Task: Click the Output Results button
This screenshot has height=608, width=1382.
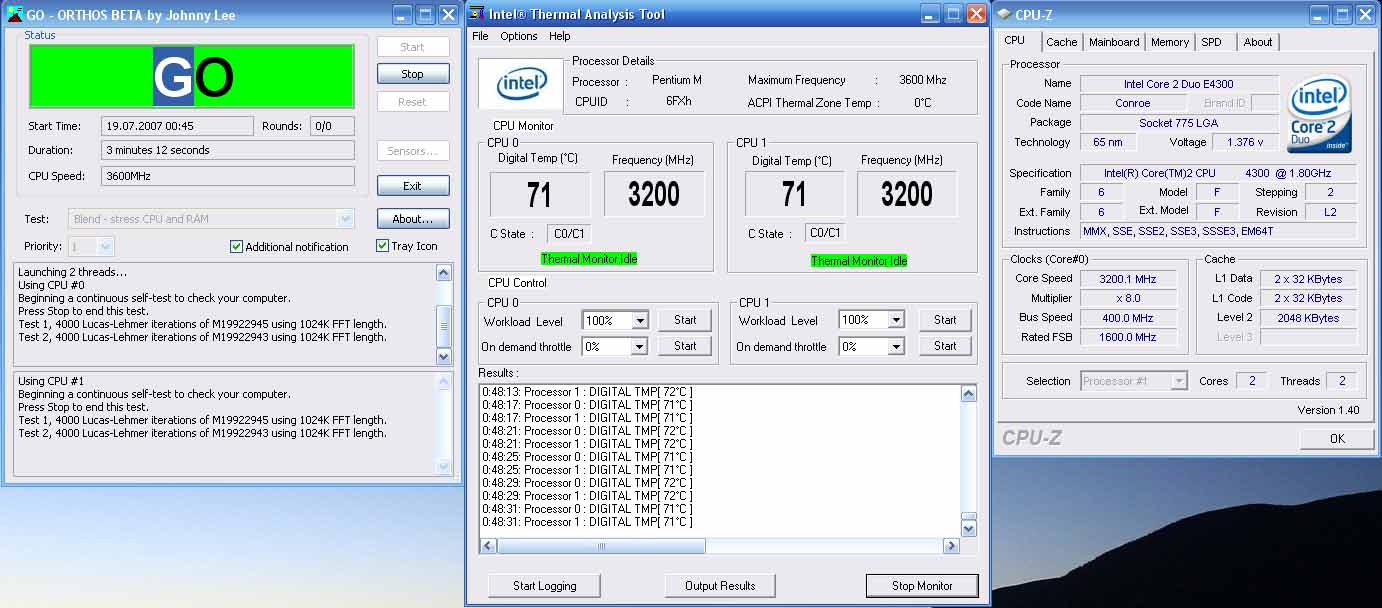Action: [x=720, y=586]
